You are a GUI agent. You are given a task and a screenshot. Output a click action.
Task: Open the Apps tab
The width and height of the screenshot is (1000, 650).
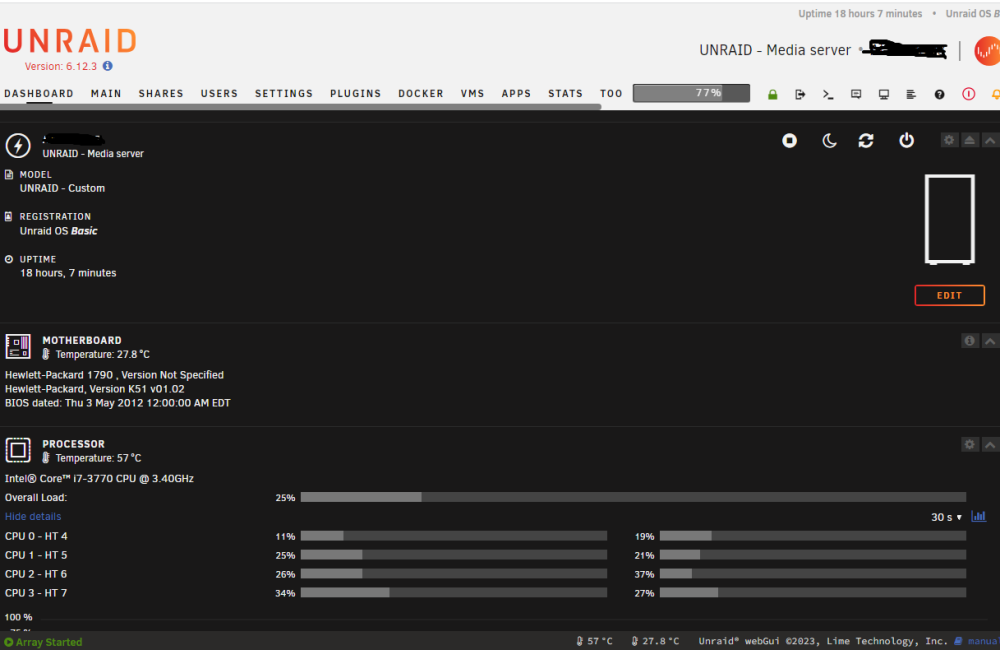click(x=516, y=94)
